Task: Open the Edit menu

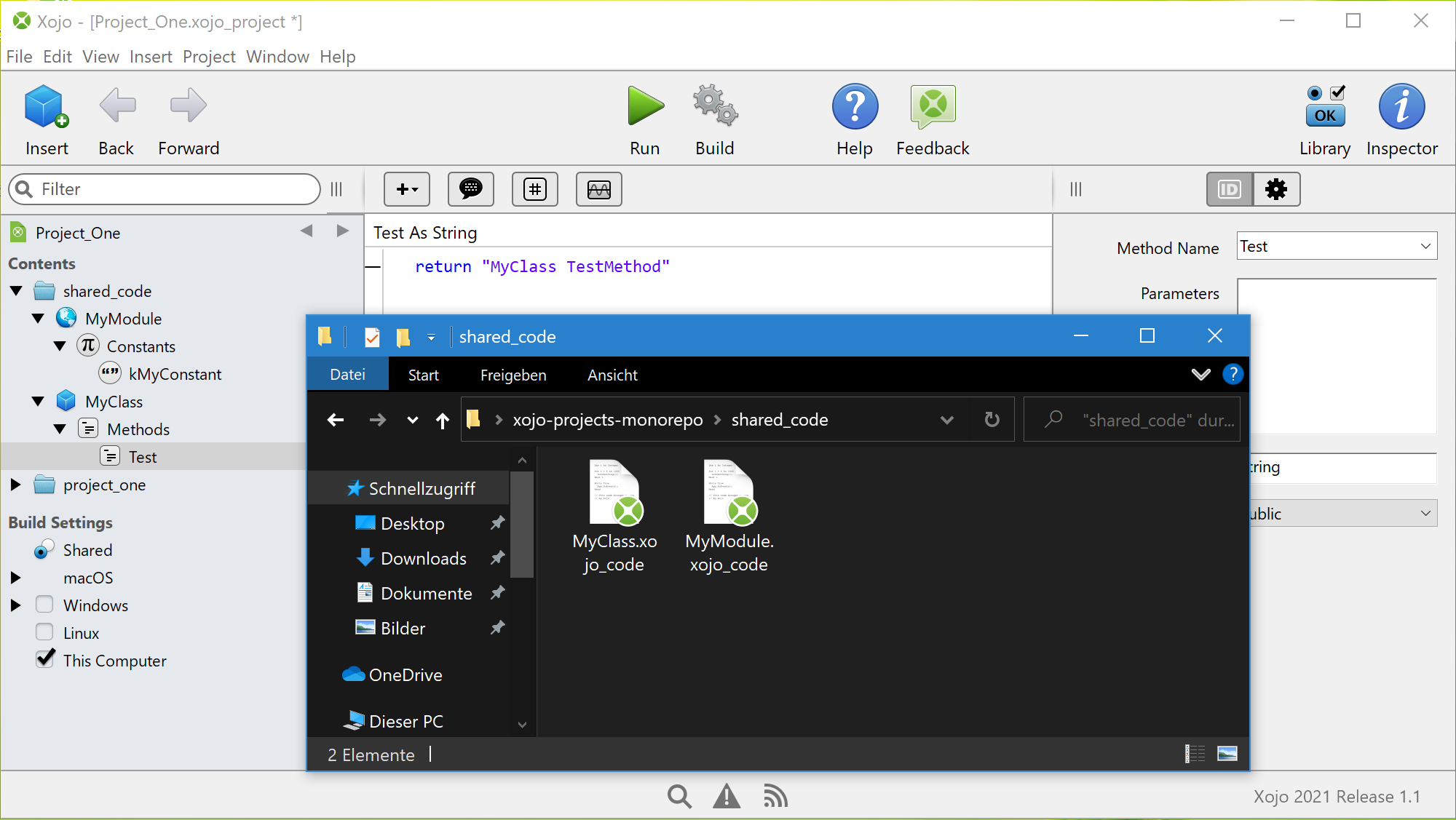Action: 57,57
